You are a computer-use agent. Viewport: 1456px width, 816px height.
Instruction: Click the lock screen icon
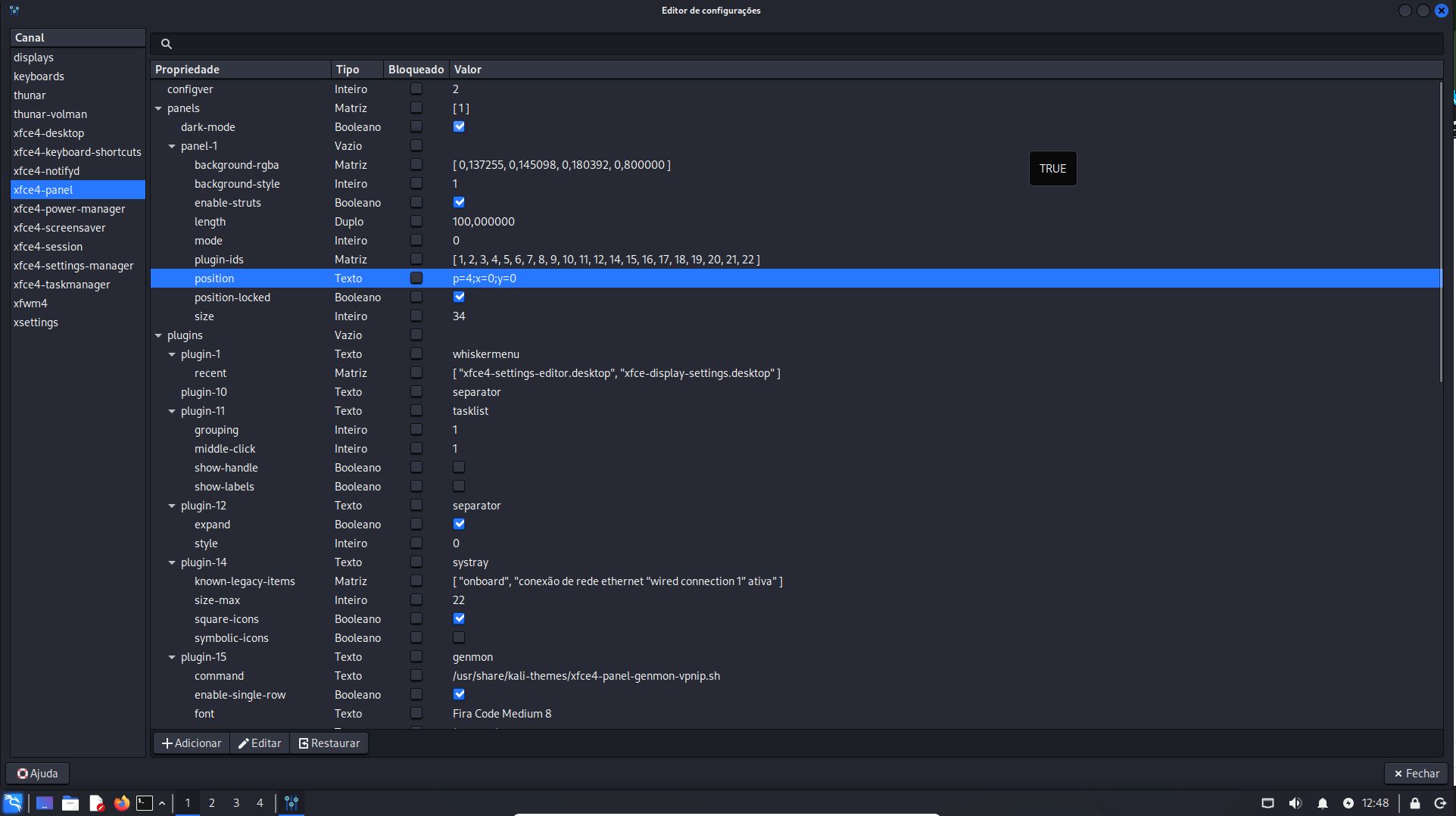pyautogui.click(x=1414, y=803)
